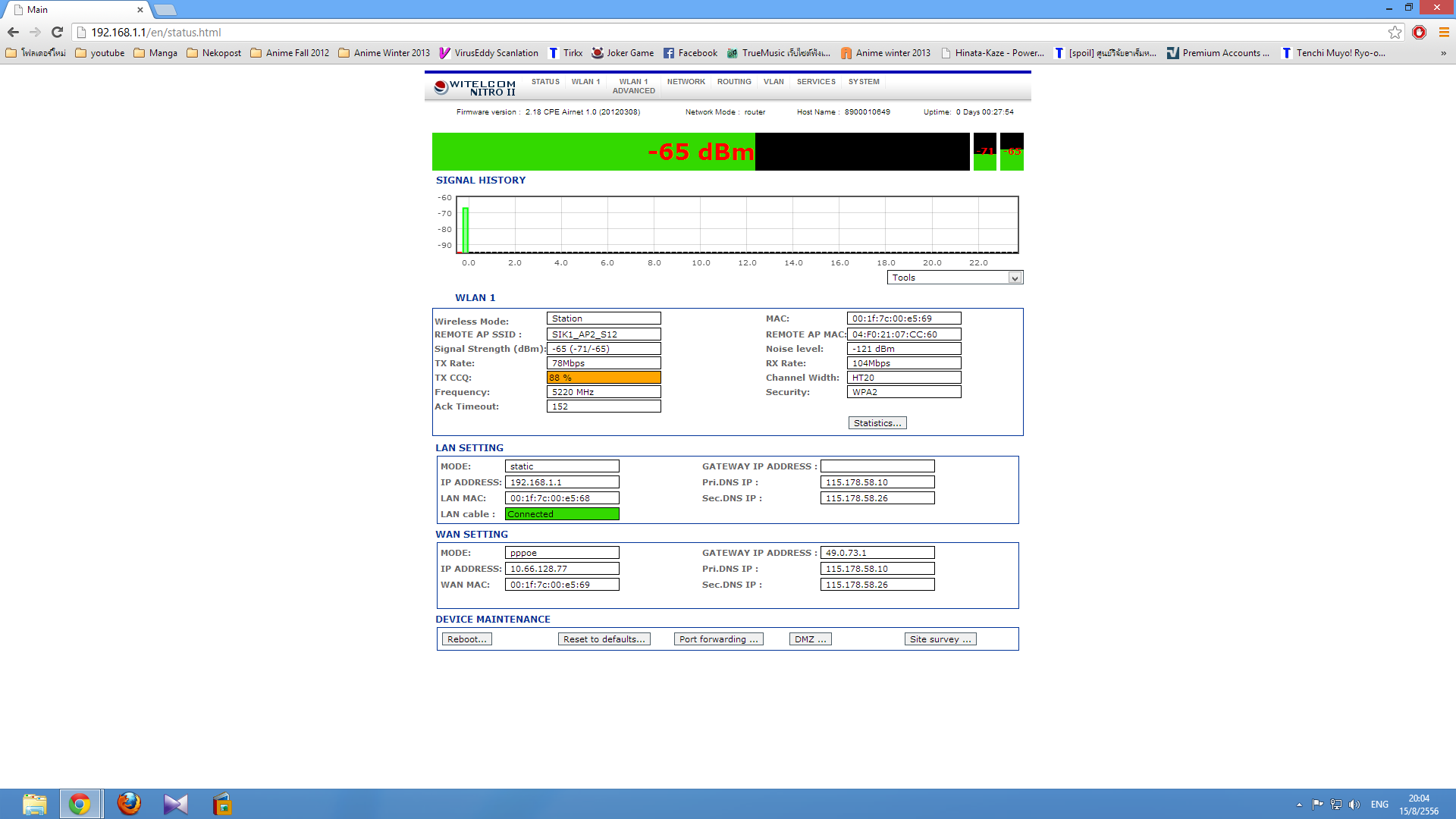
Task: Click the volume speaker tray icon
Action: pyautogui.click(x=1354, y=805)
